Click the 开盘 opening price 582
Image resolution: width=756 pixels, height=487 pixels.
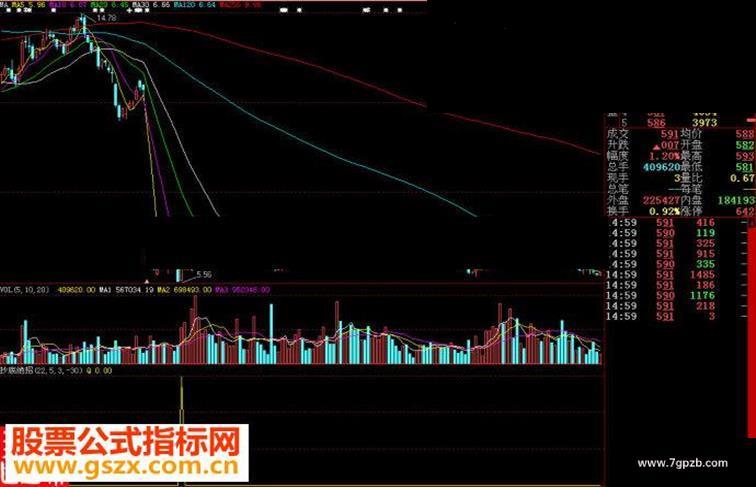[745, 145]
